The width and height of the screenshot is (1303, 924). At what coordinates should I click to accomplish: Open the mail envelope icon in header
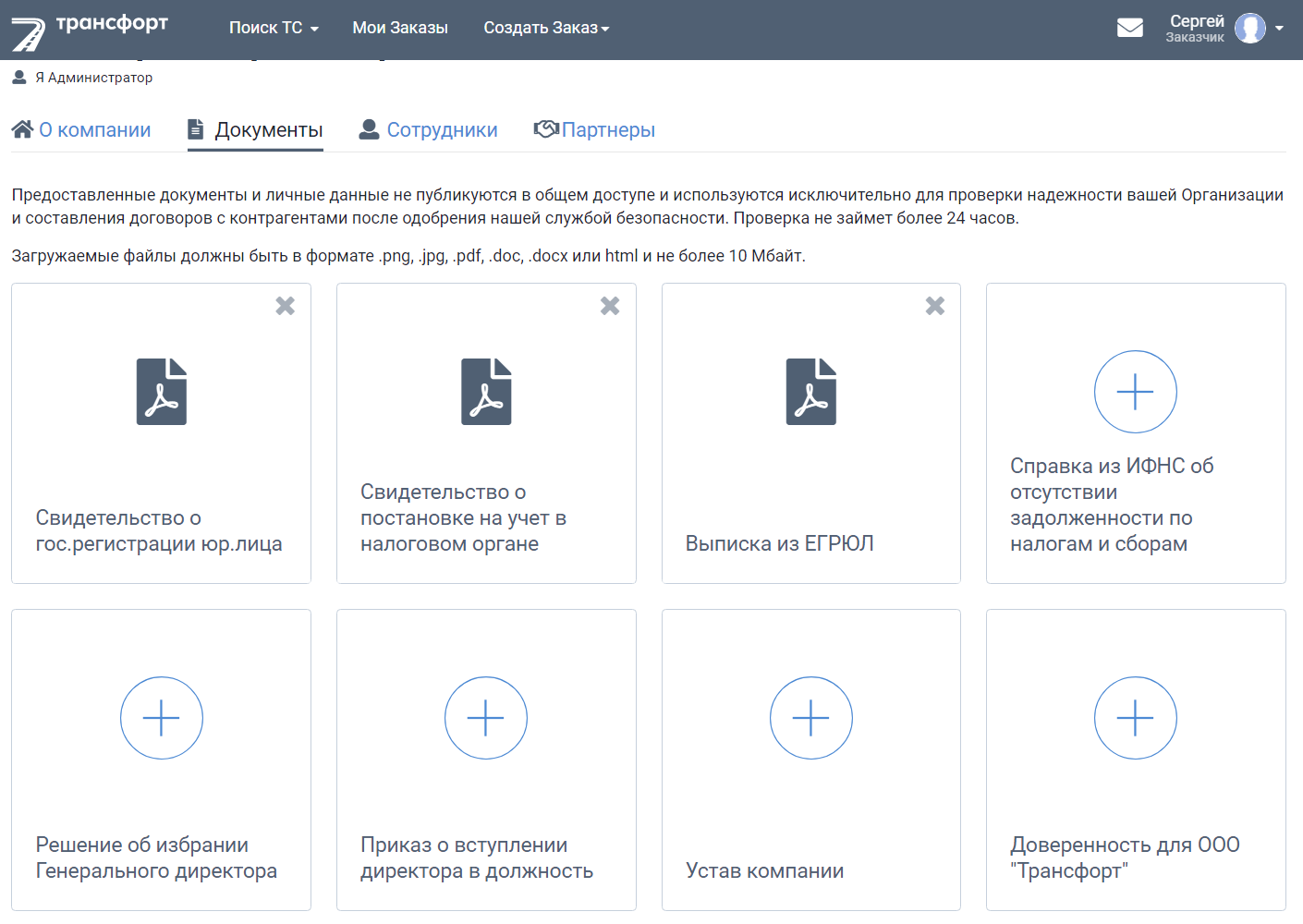tap(1129, 28)
